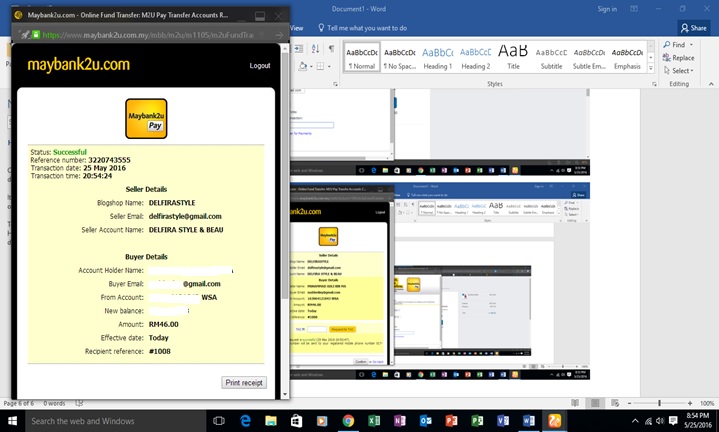Select the amount RM46.00
The image size is (719, 432).
[164, 324]
